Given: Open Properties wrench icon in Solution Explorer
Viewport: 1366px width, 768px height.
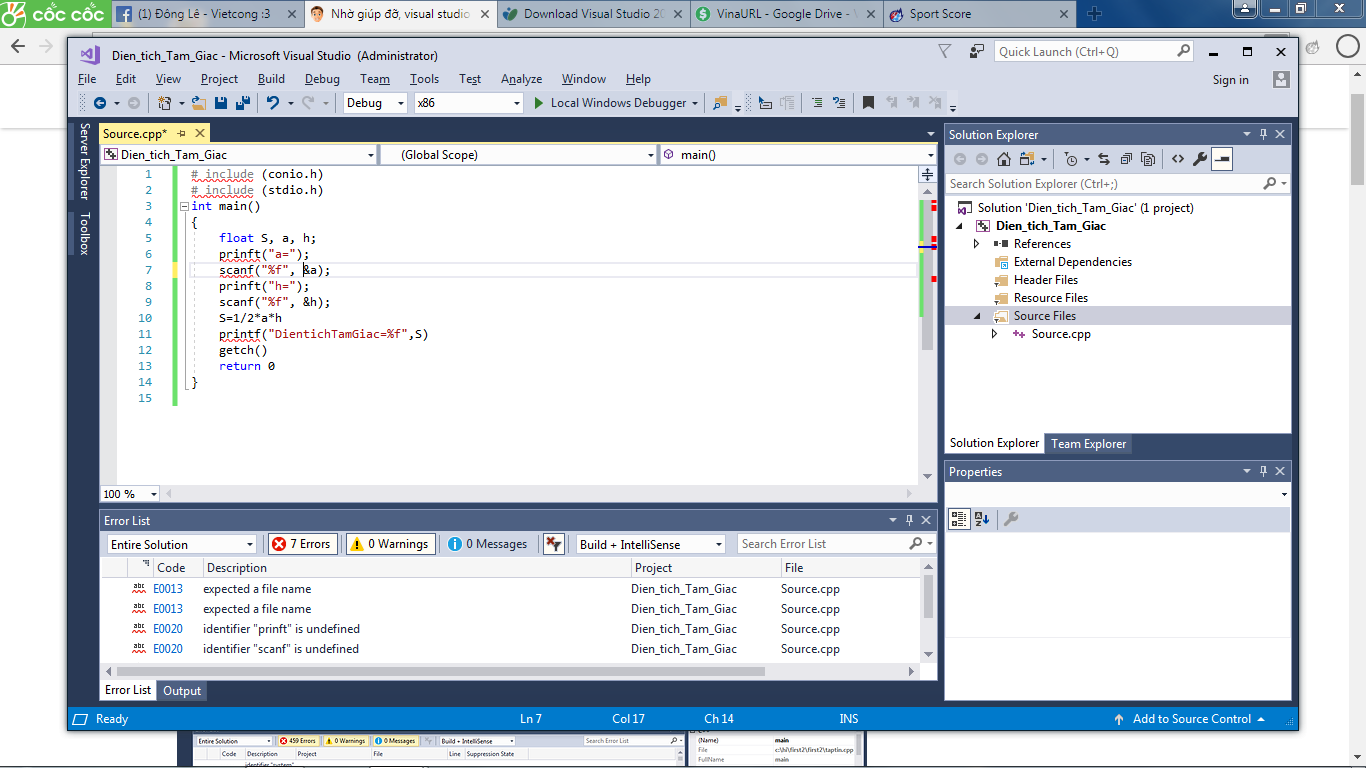Looking at the screenshot, I should tap(1200, 159).
